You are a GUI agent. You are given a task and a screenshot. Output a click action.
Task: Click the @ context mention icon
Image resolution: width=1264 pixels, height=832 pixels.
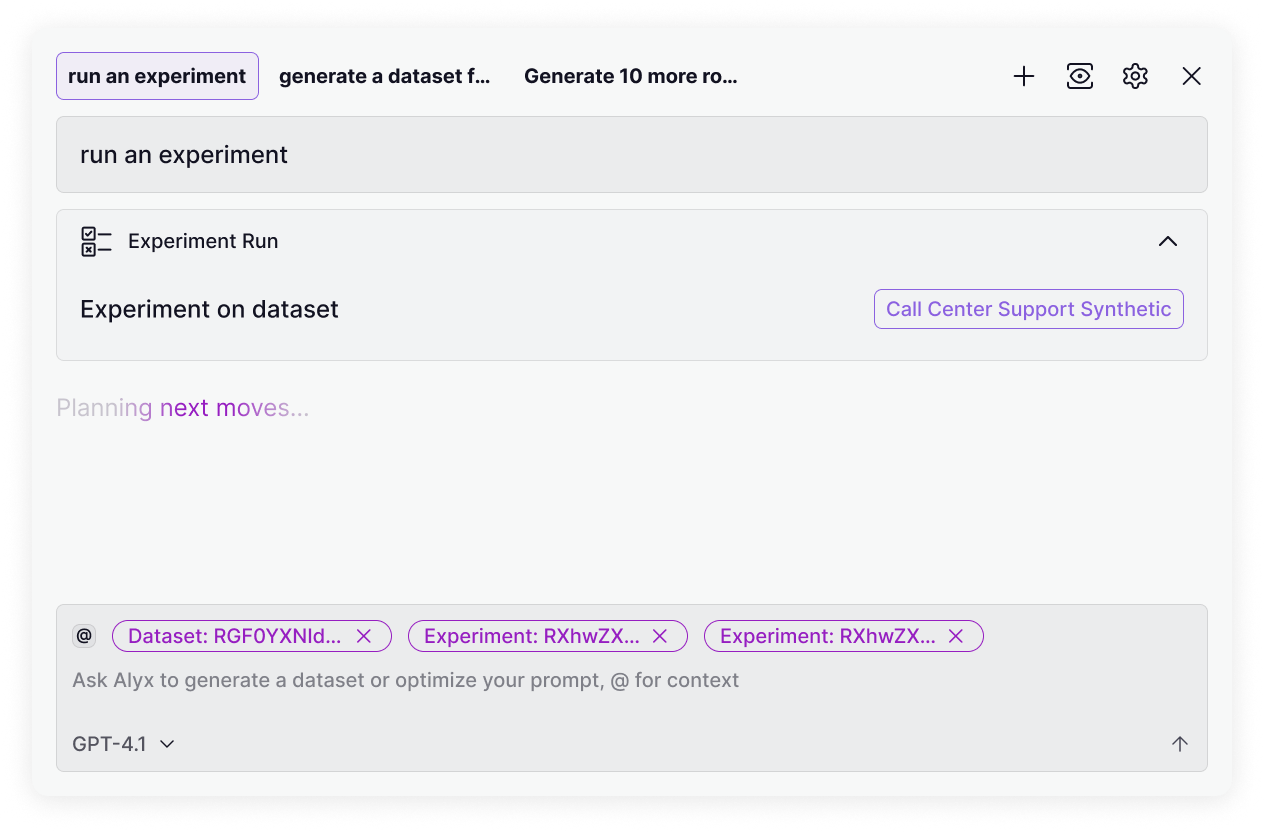pyautogui.click(x=84, y=636)
